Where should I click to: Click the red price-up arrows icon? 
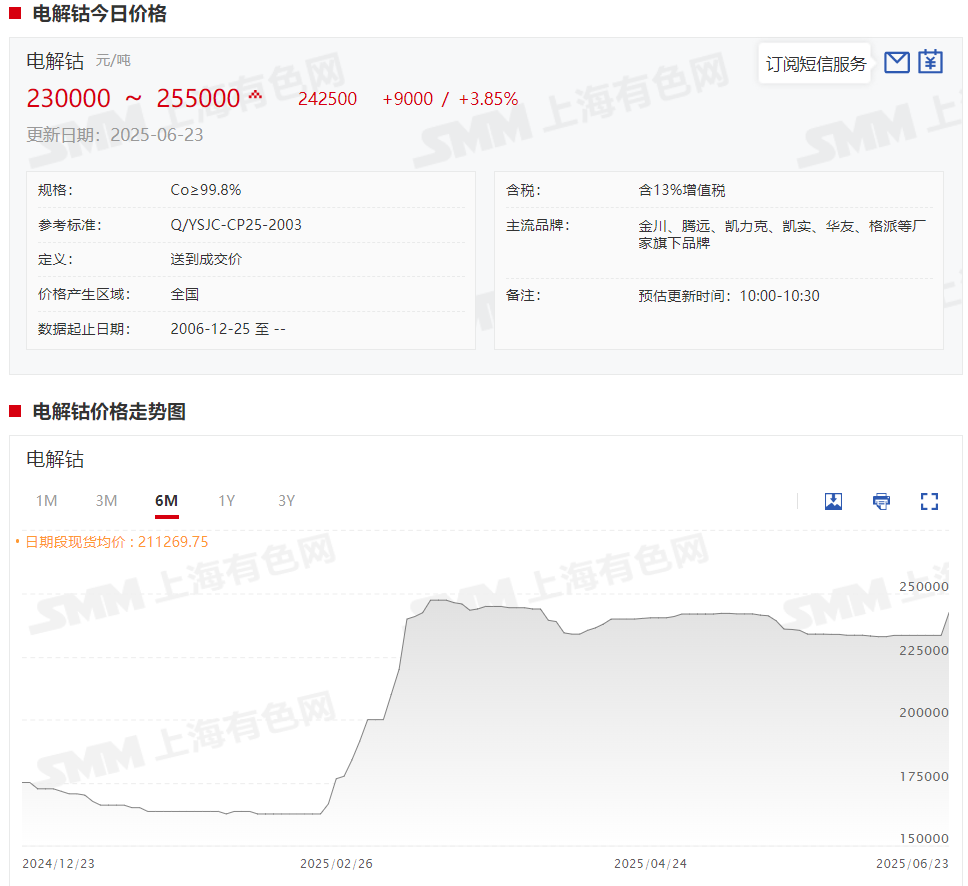coord(255,95)
